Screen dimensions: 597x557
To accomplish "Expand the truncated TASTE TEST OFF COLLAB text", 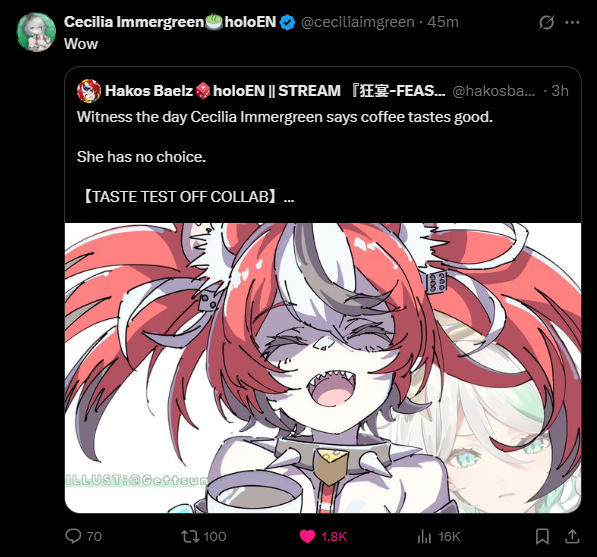I will (187, 196).
